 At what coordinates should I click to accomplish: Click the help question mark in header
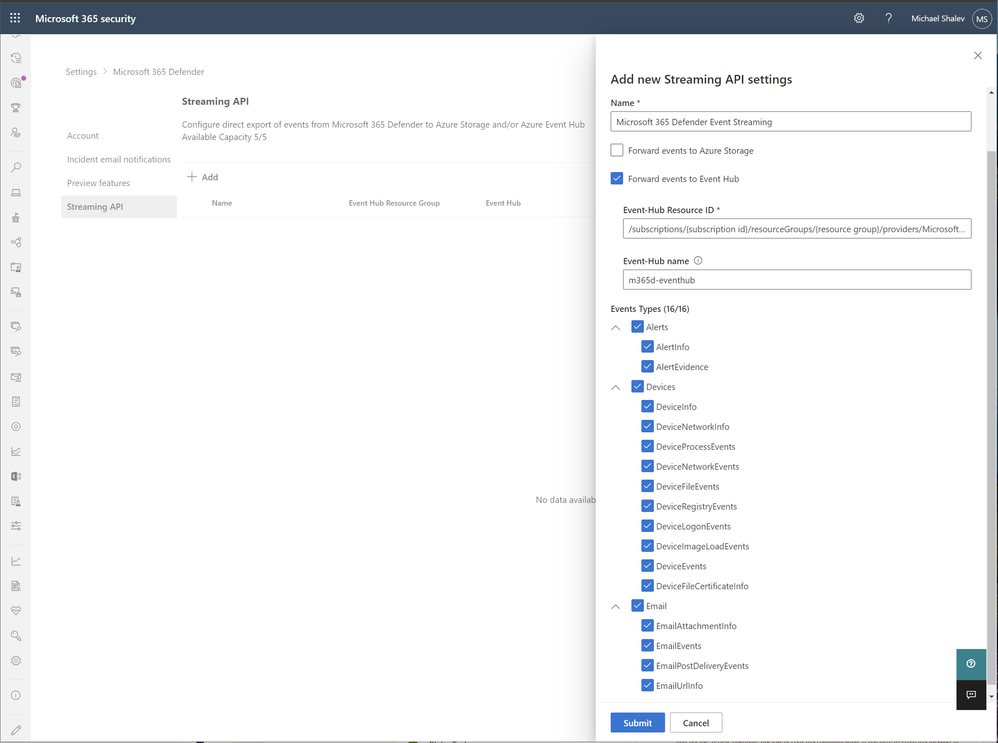click(889, 18)
